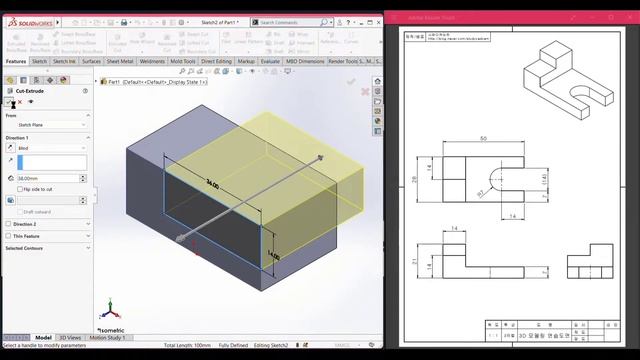This screenshot has height=360, width=640.
Task: Open Blind end condition dropdown
Action: pos(52,148)
